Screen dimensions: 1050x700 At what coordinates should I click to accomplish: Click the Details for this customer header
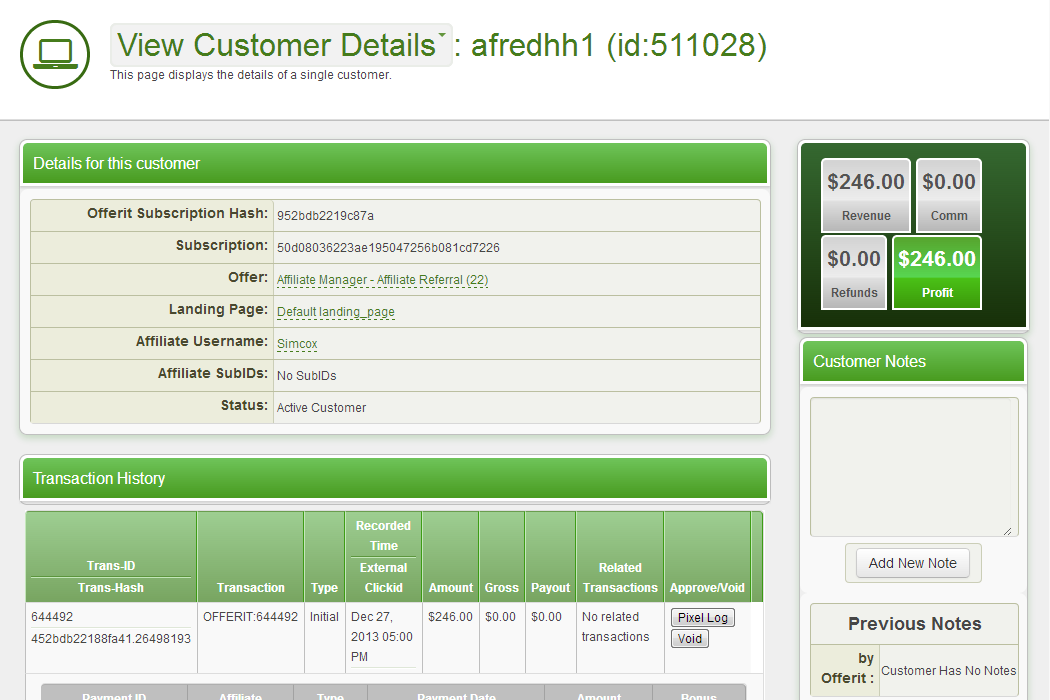click(395, 164)
